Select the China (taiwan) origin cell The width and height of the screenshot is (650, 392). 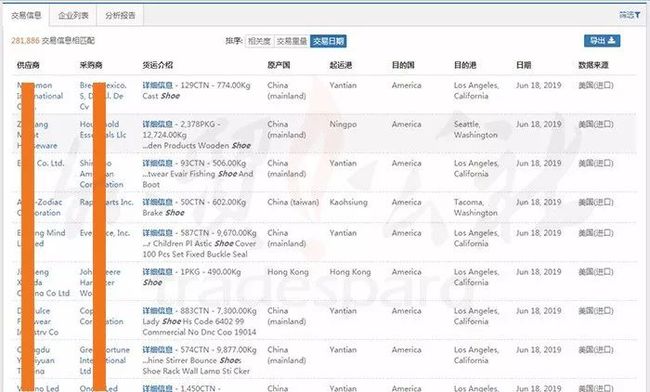[x=293, y=202]
